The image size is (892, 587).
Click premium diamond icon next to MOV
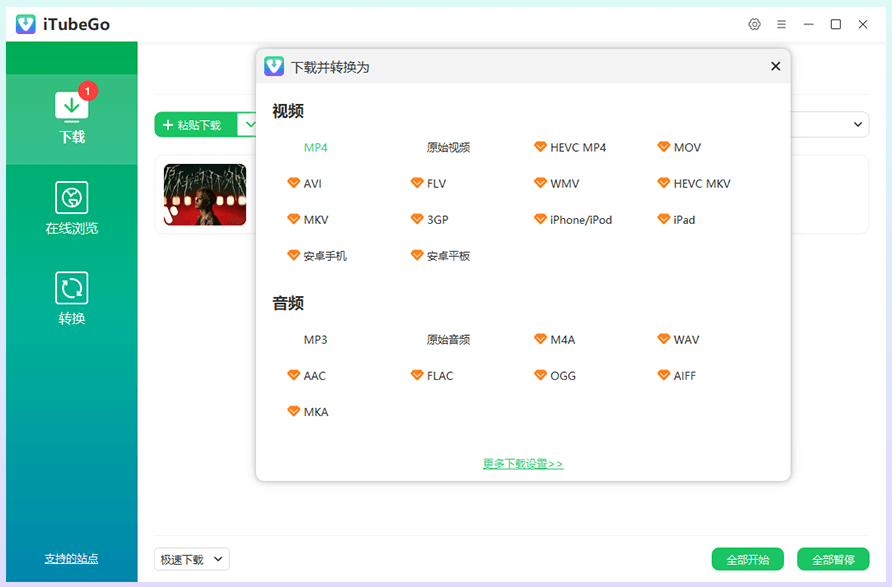pyautogui.click(x=664, y=147)
